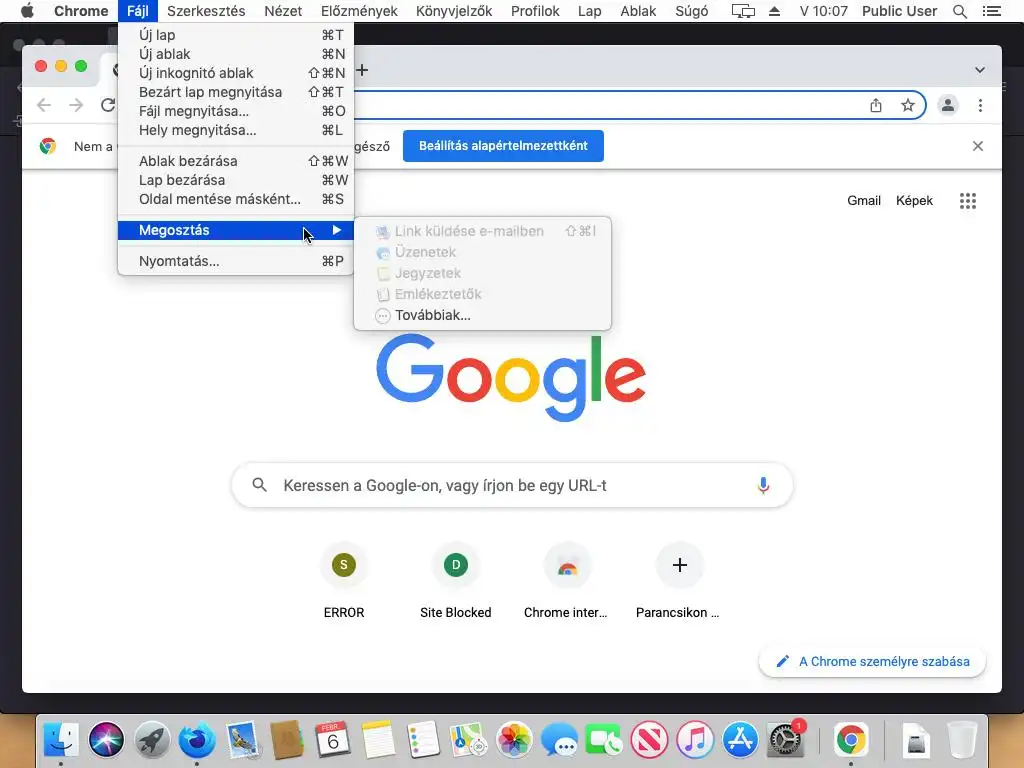The height and width of the screenshot is (768, 1024).
Task: Open the Nézet menu
Action: (x=283, y=11)
